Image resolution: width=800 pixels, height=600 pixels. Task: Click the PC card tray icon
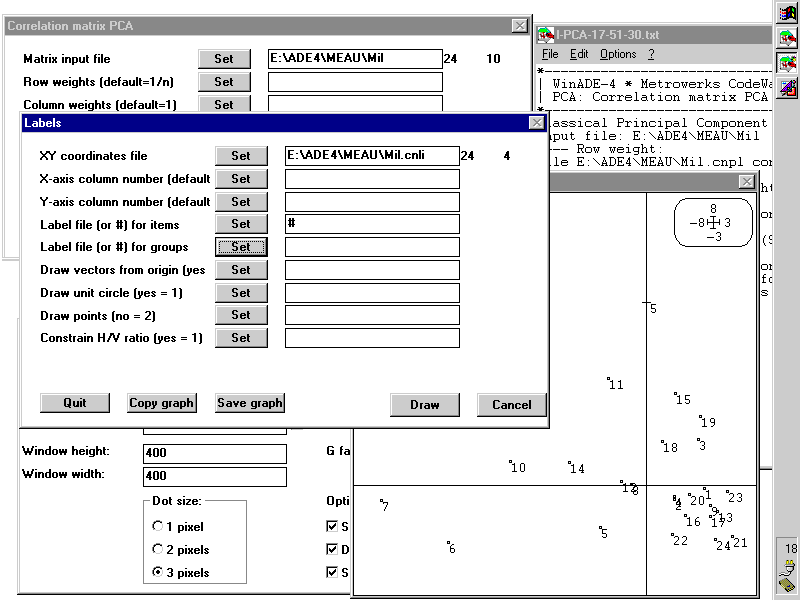point(789,584)
